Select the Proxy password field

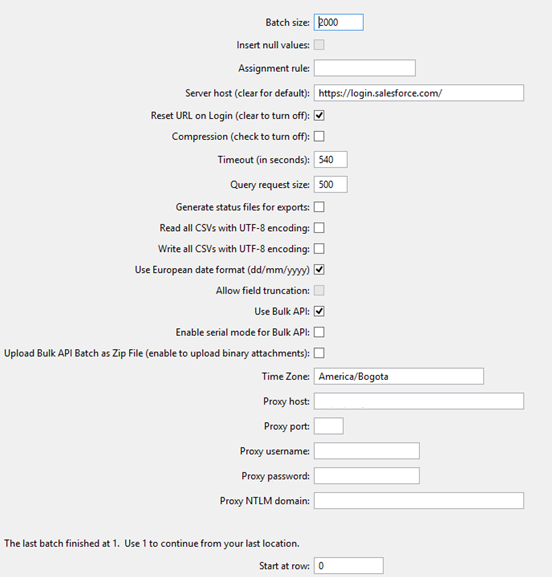pyautogui.click(x=367, y=476)
